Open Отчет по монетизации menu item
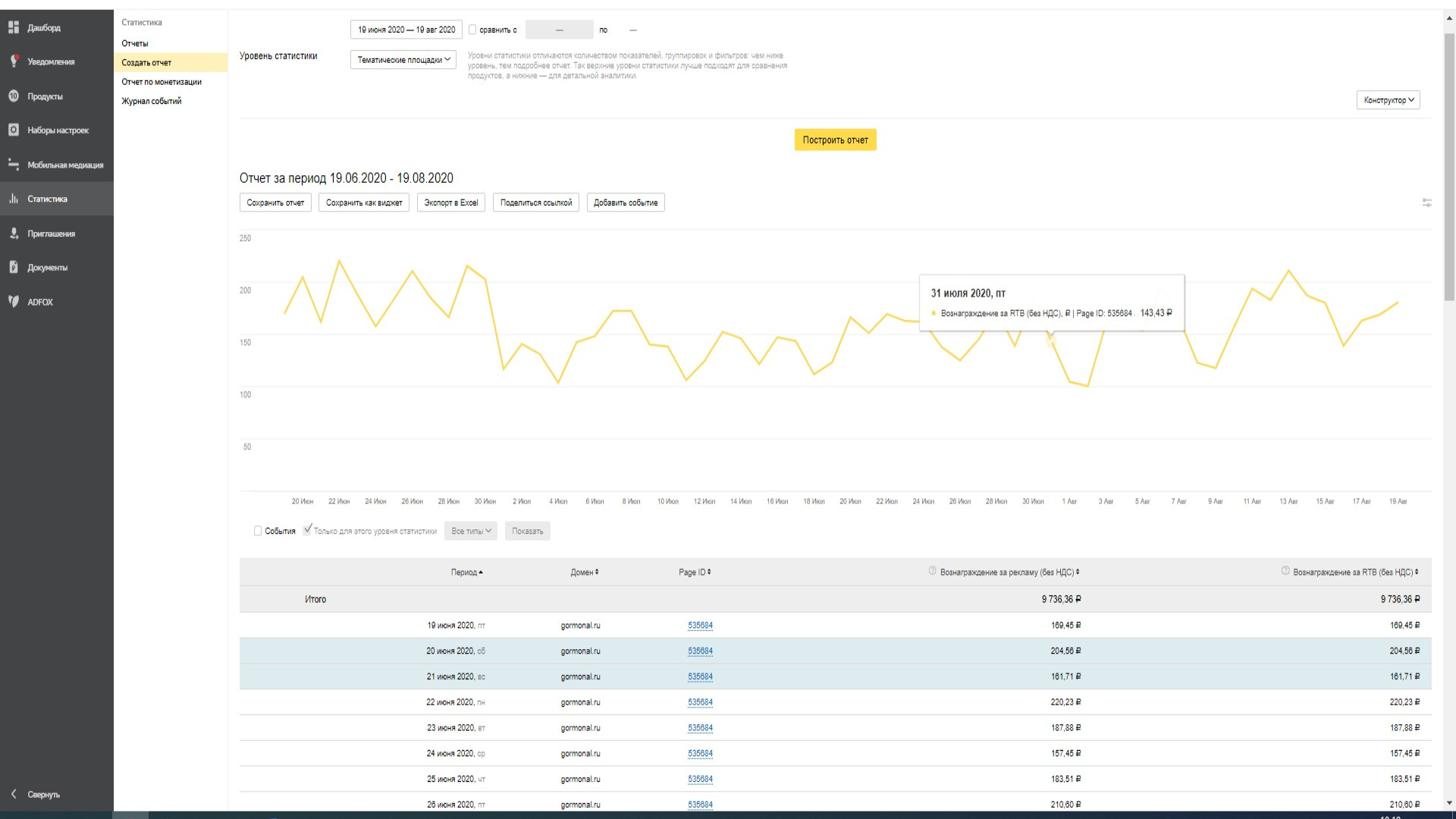1456x819 pixels. click(162, 82)
